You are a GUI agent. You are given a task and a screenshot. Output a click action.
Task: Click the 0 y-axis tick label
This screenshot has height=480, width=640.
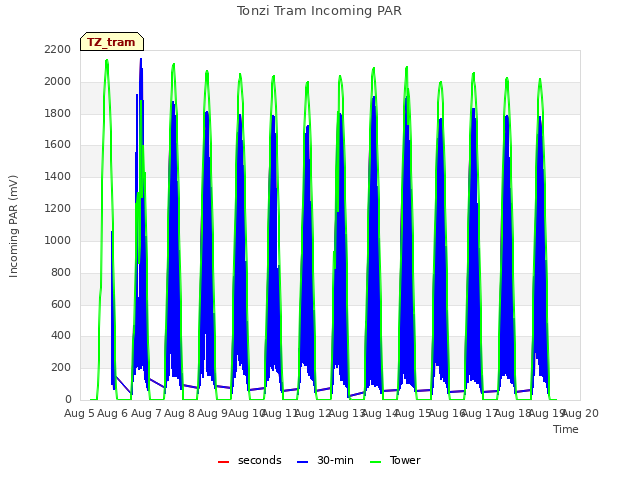point(68,399)
